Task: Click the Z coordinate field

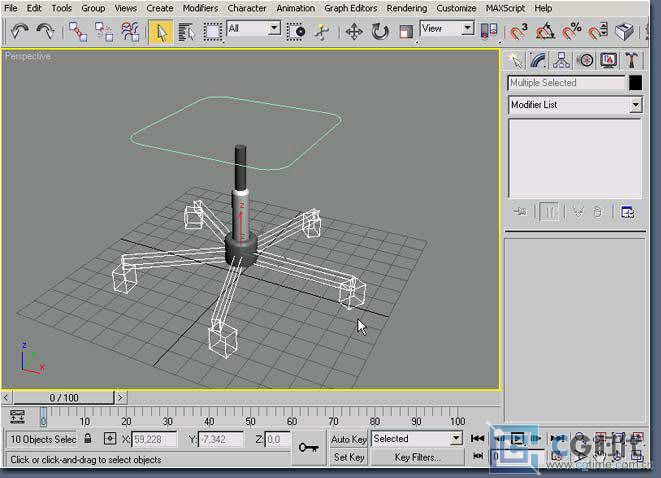Action: (277, 439)
